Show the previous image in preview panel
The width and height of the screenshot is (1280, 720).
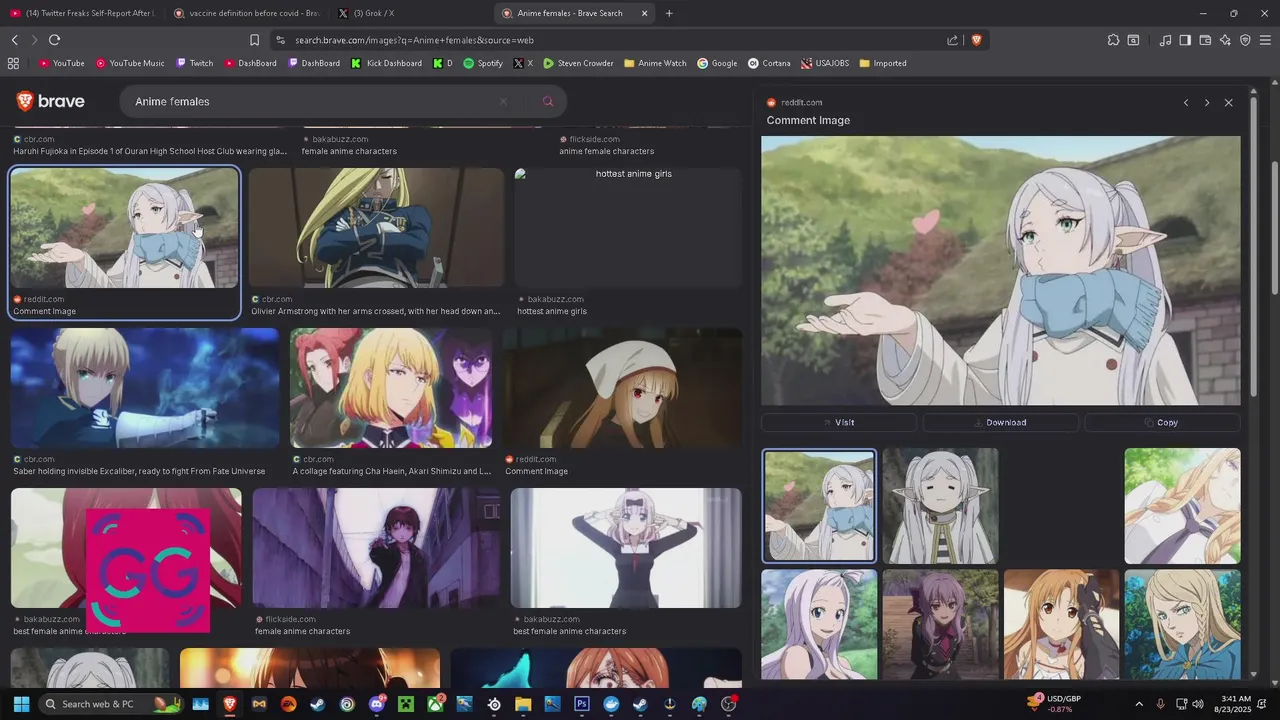pyautogui.click(x=1186, y=103)
